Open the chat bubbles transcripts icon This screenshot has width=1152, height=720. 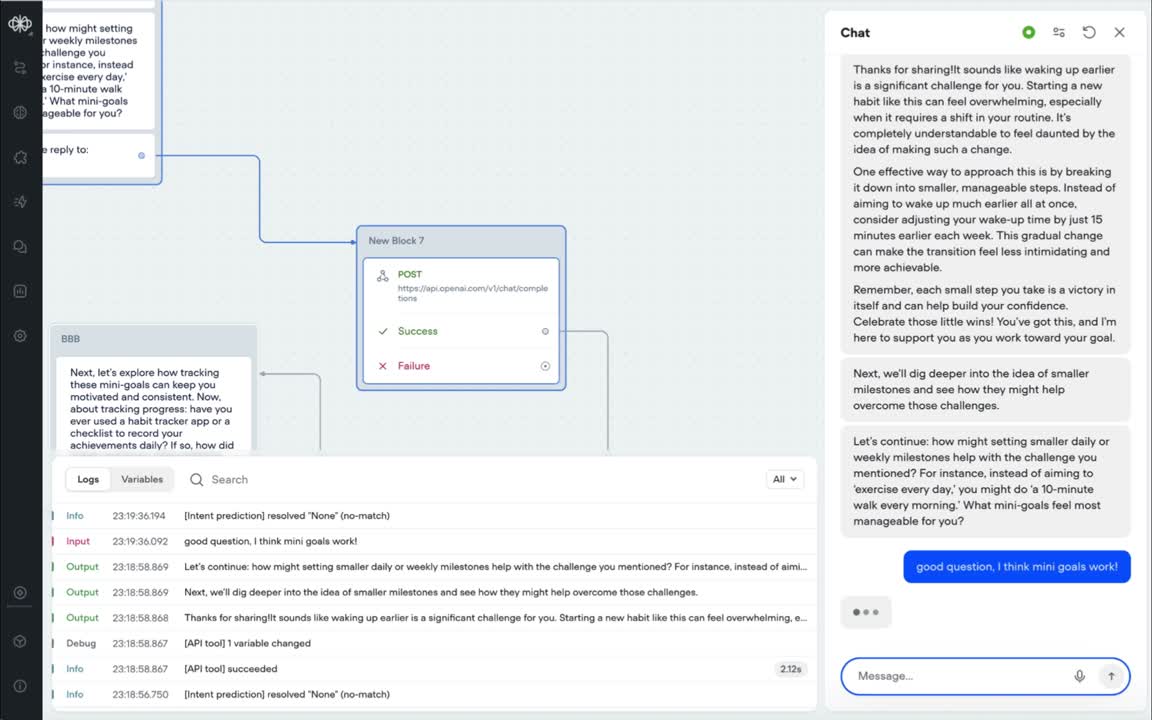[20, 247]
